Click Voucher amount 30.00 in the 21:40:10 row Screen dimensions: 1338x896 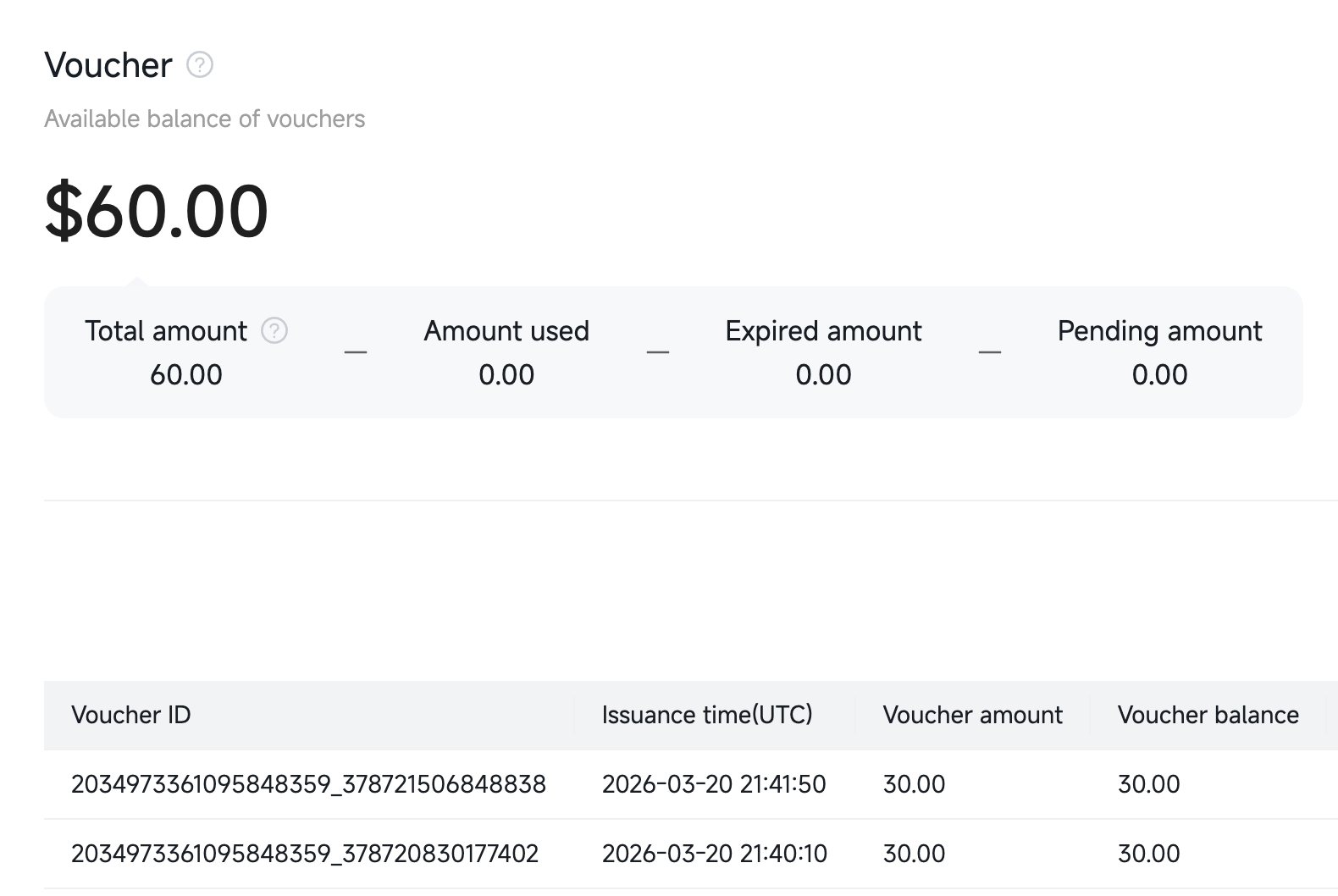pos(915,854)
